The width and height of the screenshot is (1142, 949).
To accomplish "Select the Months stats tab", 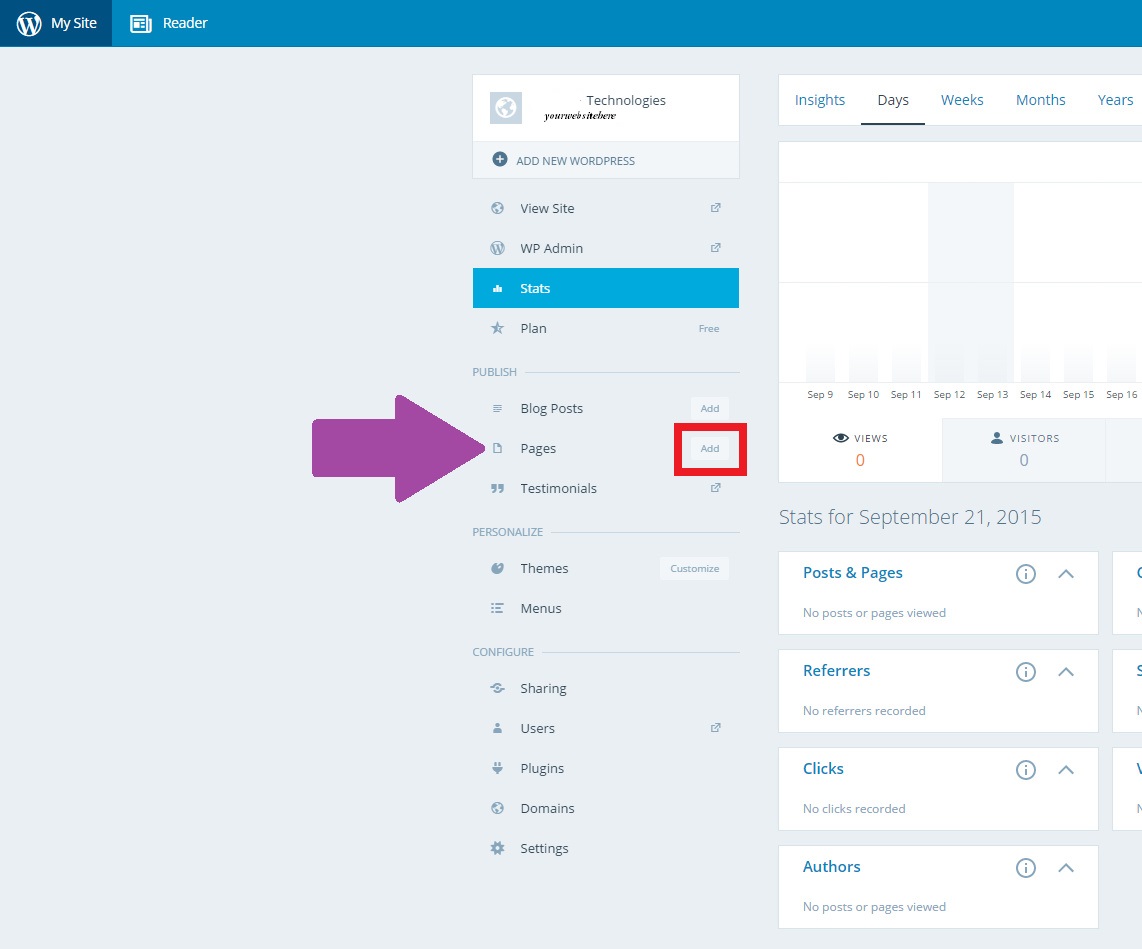I will pyautogui.click(x=1040, y=100).
